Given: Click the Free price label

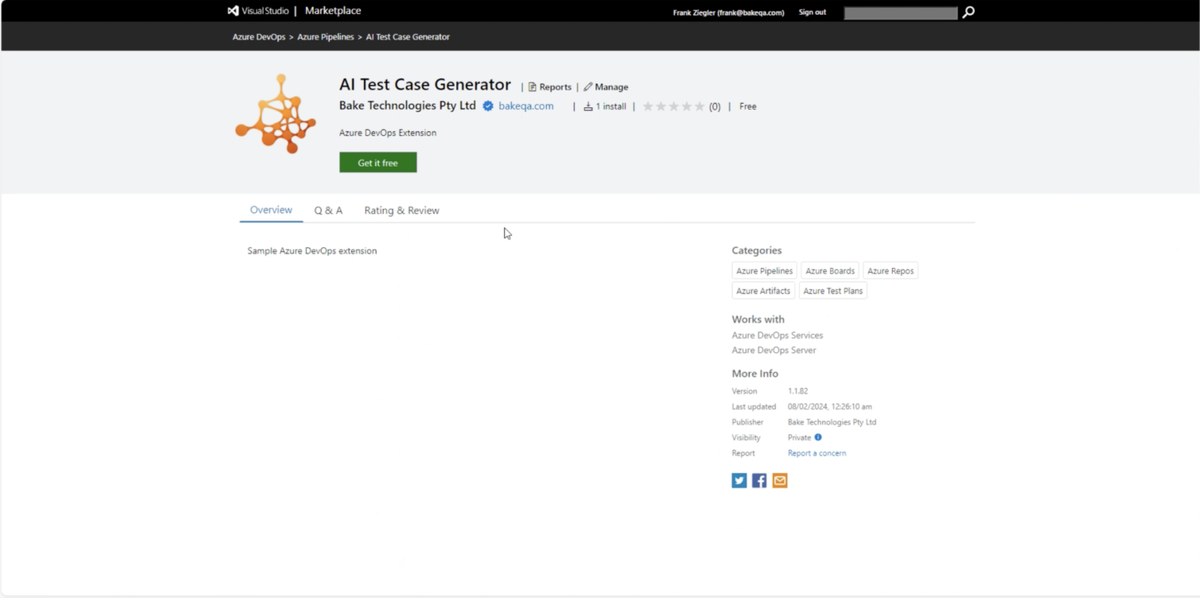Looking at the screenshot, I should [748, 106].
